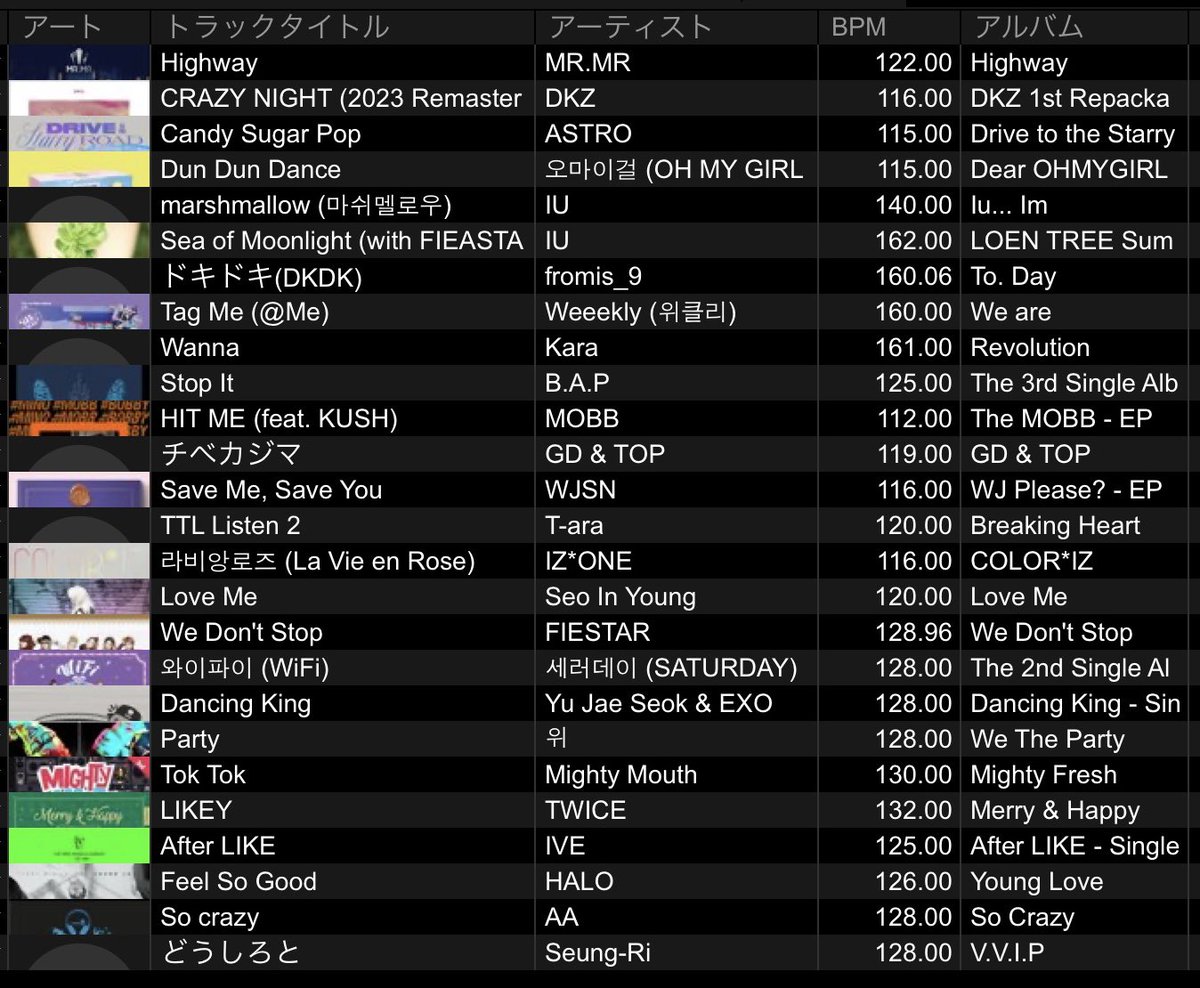Viewport: 1200px width, 988px height.
Task: Click album V.V.I.P
Action: (x=1007, y=953)
